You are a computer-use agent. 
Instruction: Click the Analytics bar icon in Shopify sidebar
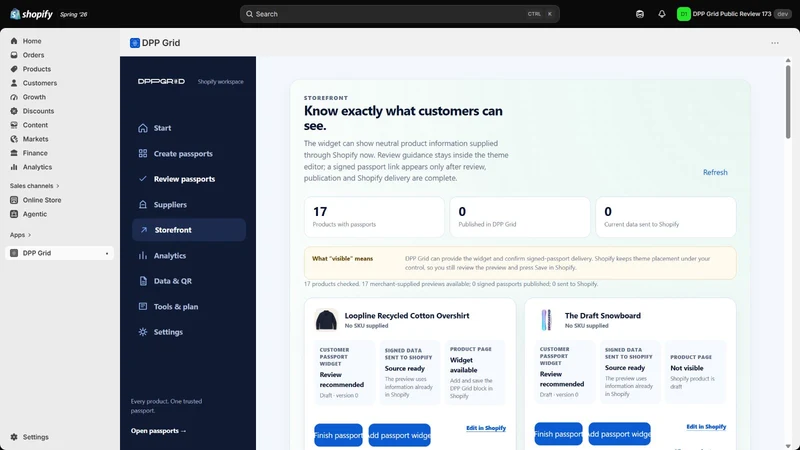(x=14, y=167)
